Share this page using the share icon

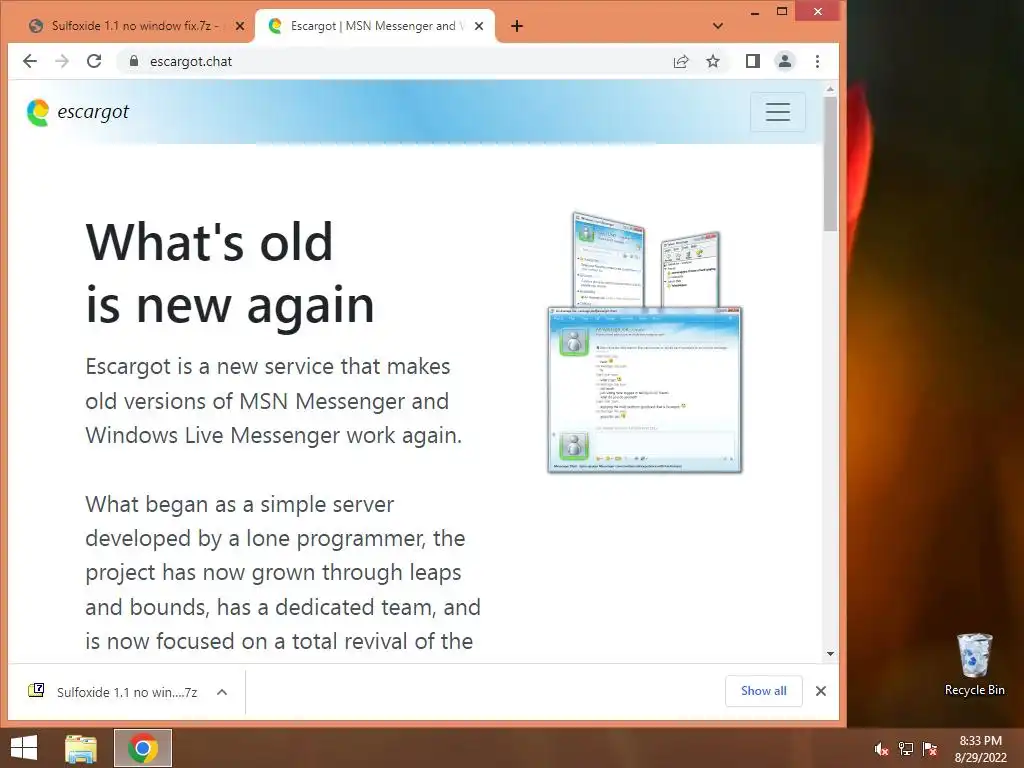coord(681,61)
